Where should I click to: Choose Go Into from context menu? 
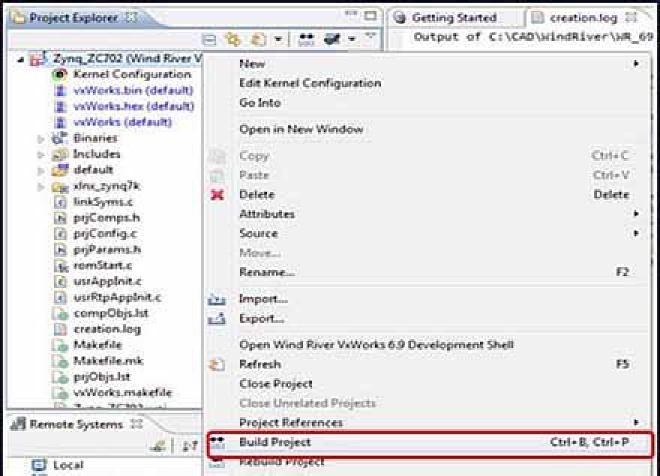260,103
